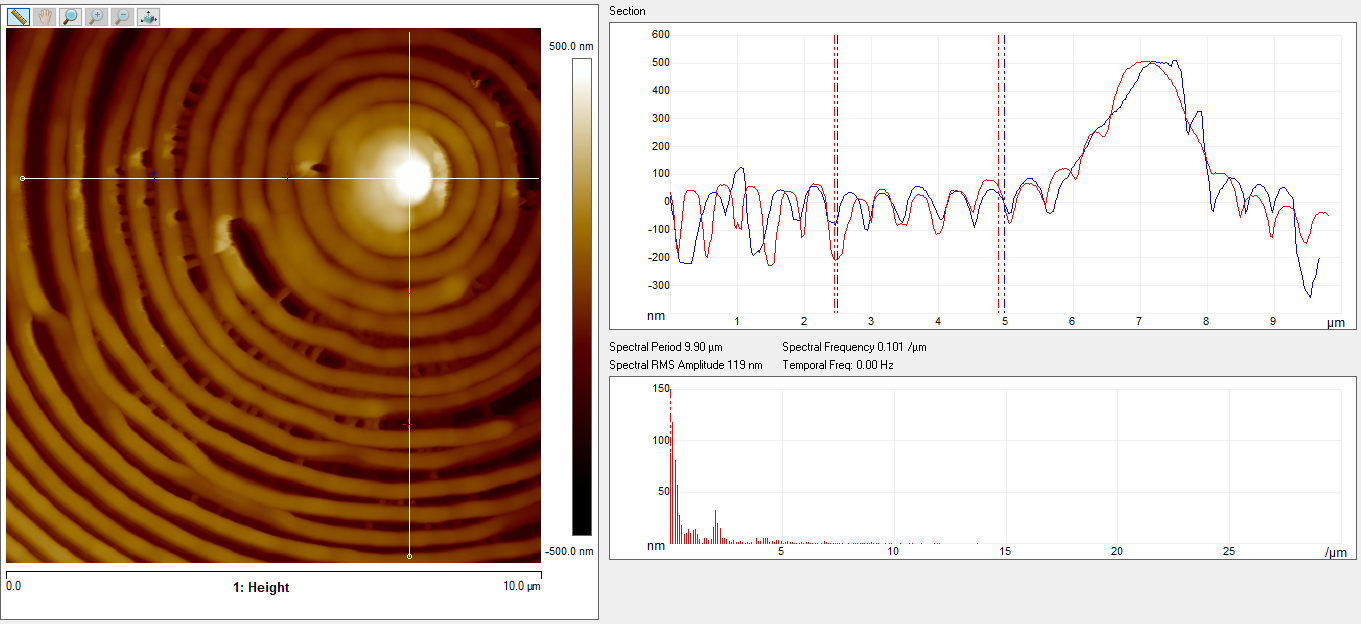Click bright central peak in height image
The height and width of the screenshot is (624, 1361).
point(411,178)
